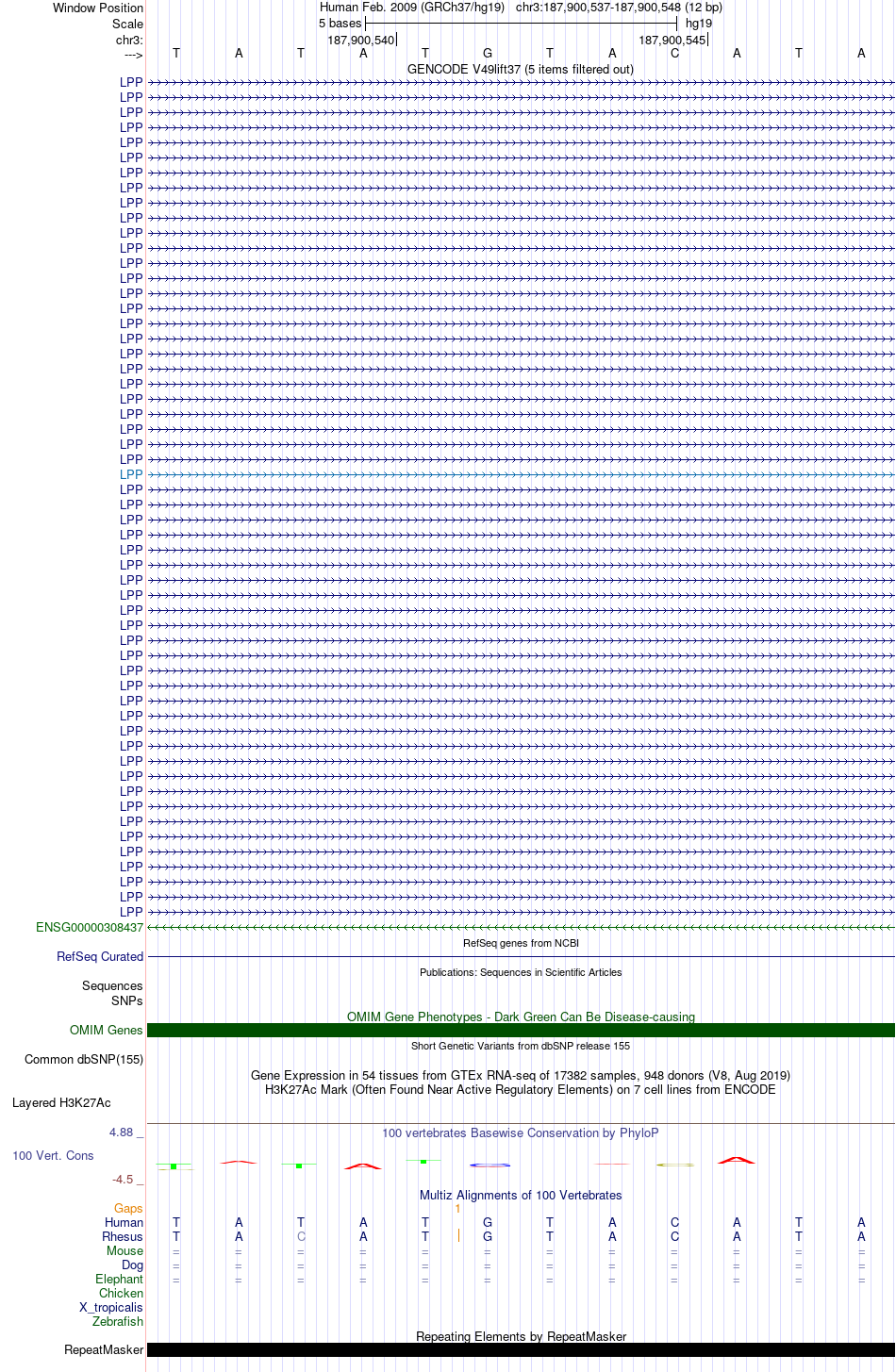The image size is (896, 1372).
Task: Open the GENCODE V49lift37 track title
Action: 521,69
